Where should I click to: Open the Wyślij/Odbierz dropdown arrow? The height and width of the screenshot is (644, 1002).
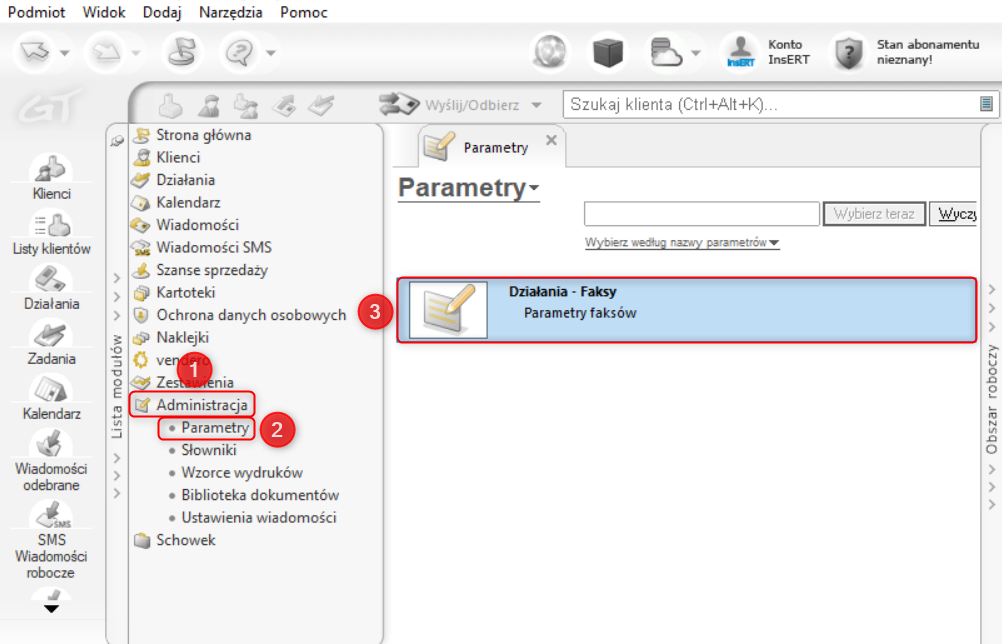[x=536, y=105]
